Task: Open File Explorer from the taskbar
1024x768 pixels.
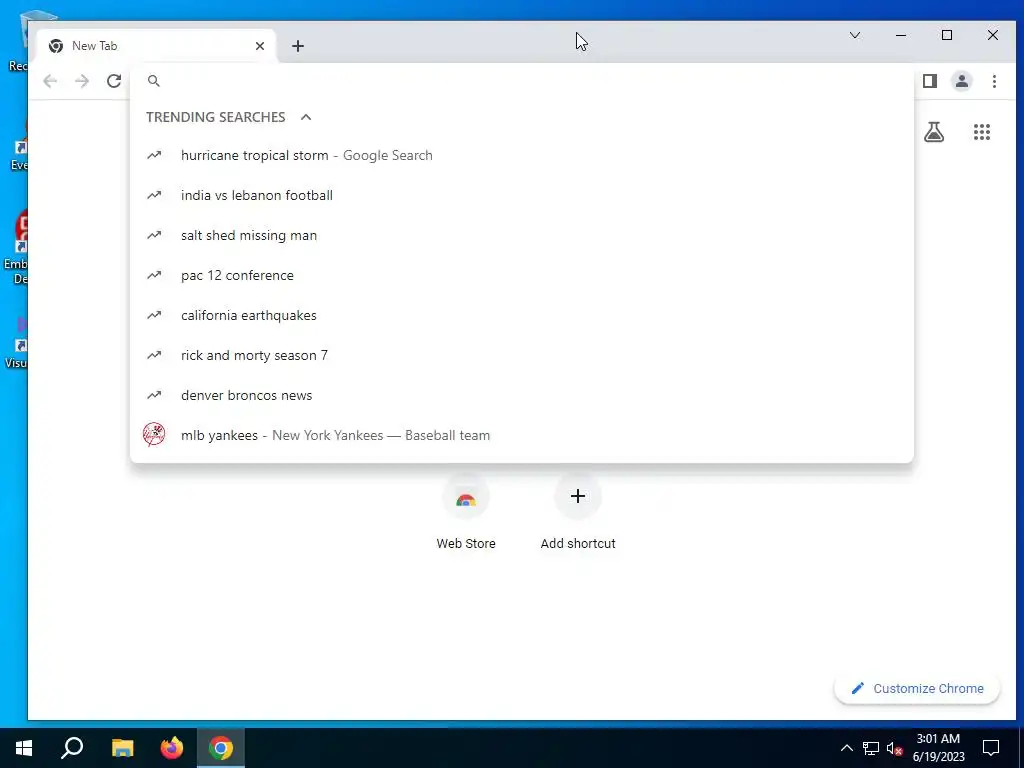Action: (122, 748)
